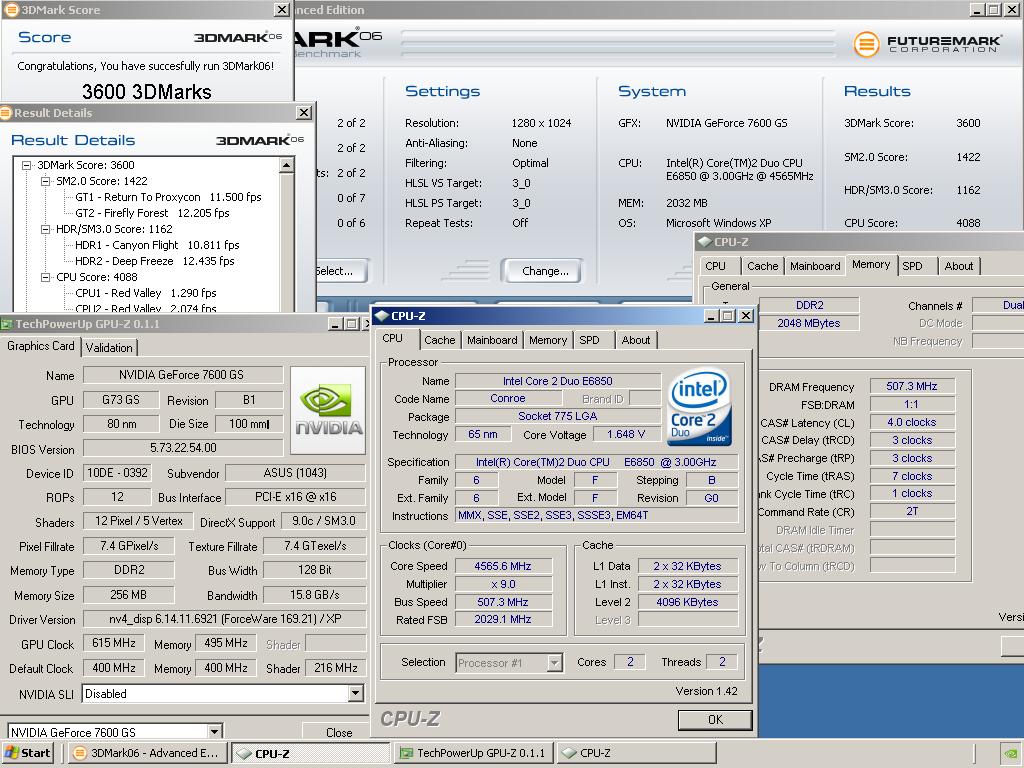Click the GPU-Z window title bar icon
The width and height of the screenshot is (1024, 768).
coord(7,324)
